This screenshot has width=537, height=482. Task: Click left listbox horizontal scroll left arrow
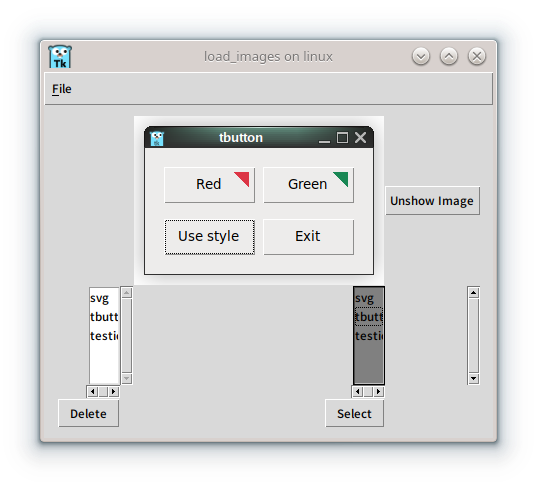coord(92,392)
